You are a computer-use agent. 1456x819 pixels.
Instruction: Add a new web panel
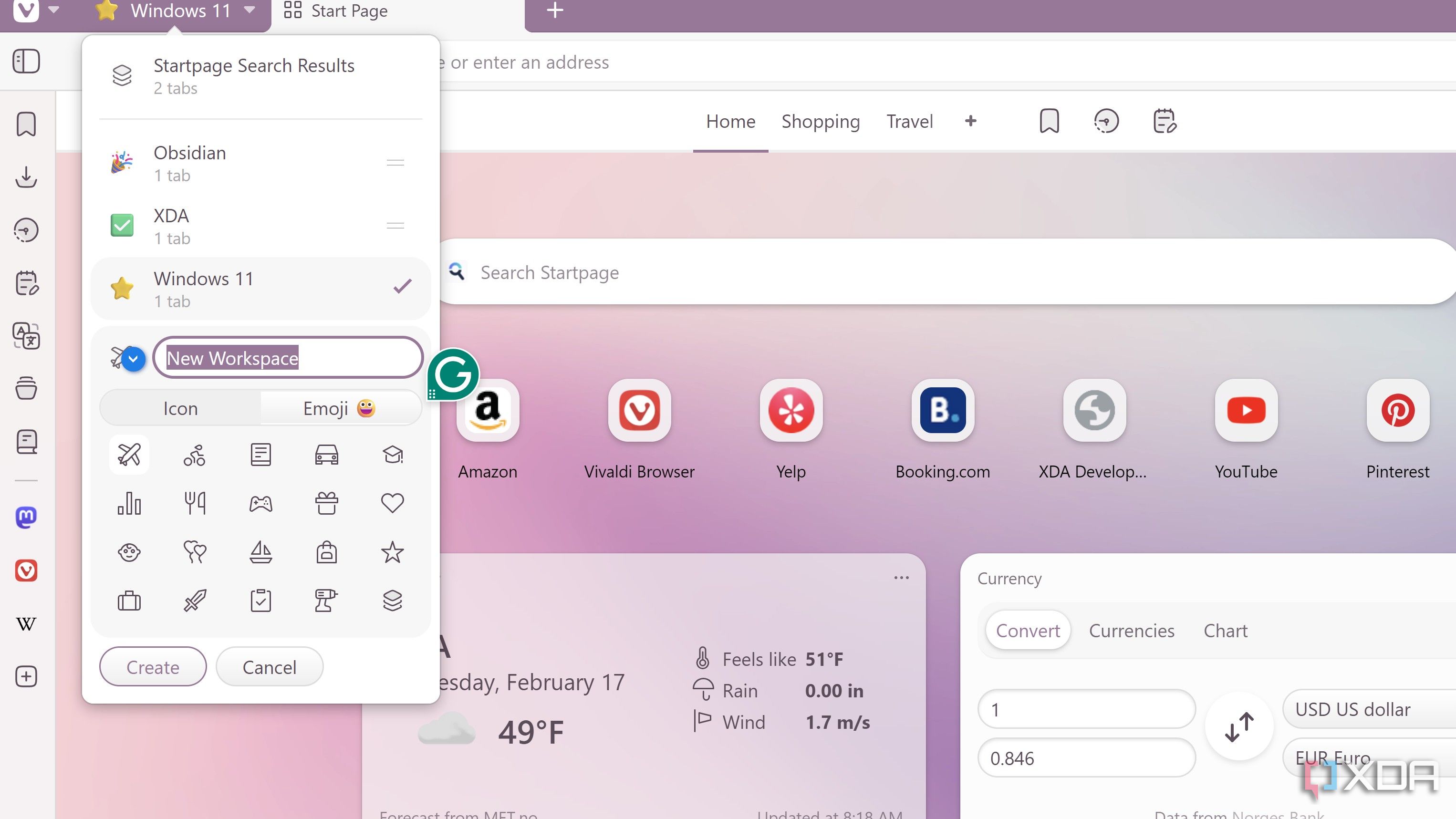tap(26, 676)
